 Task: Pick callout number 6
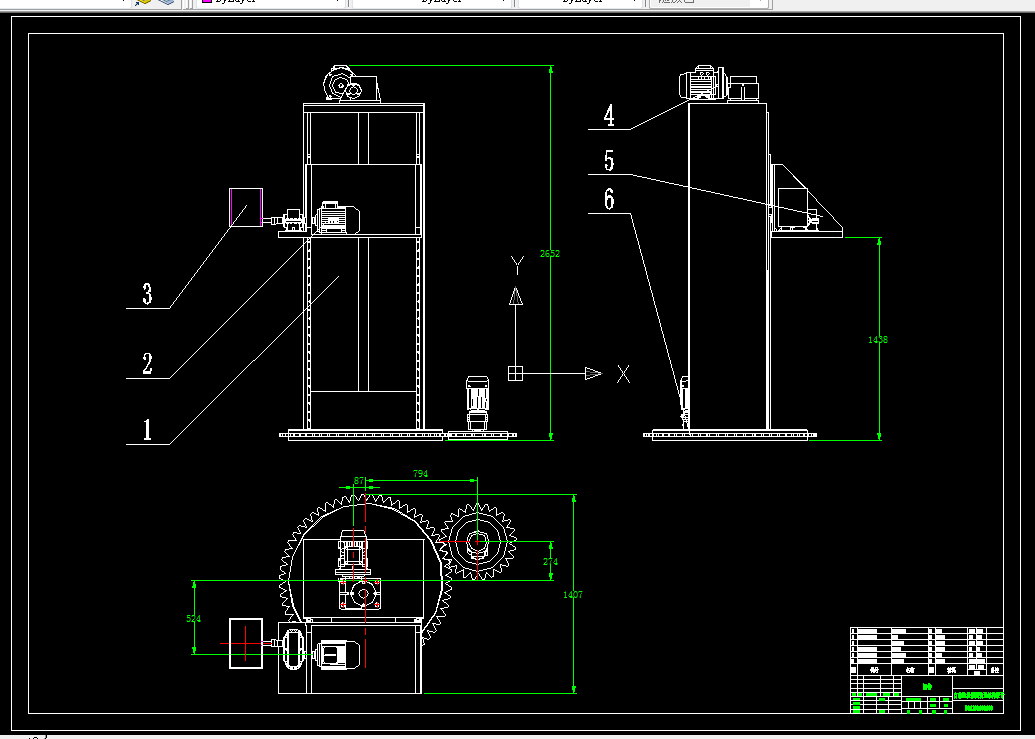[609, 199]
